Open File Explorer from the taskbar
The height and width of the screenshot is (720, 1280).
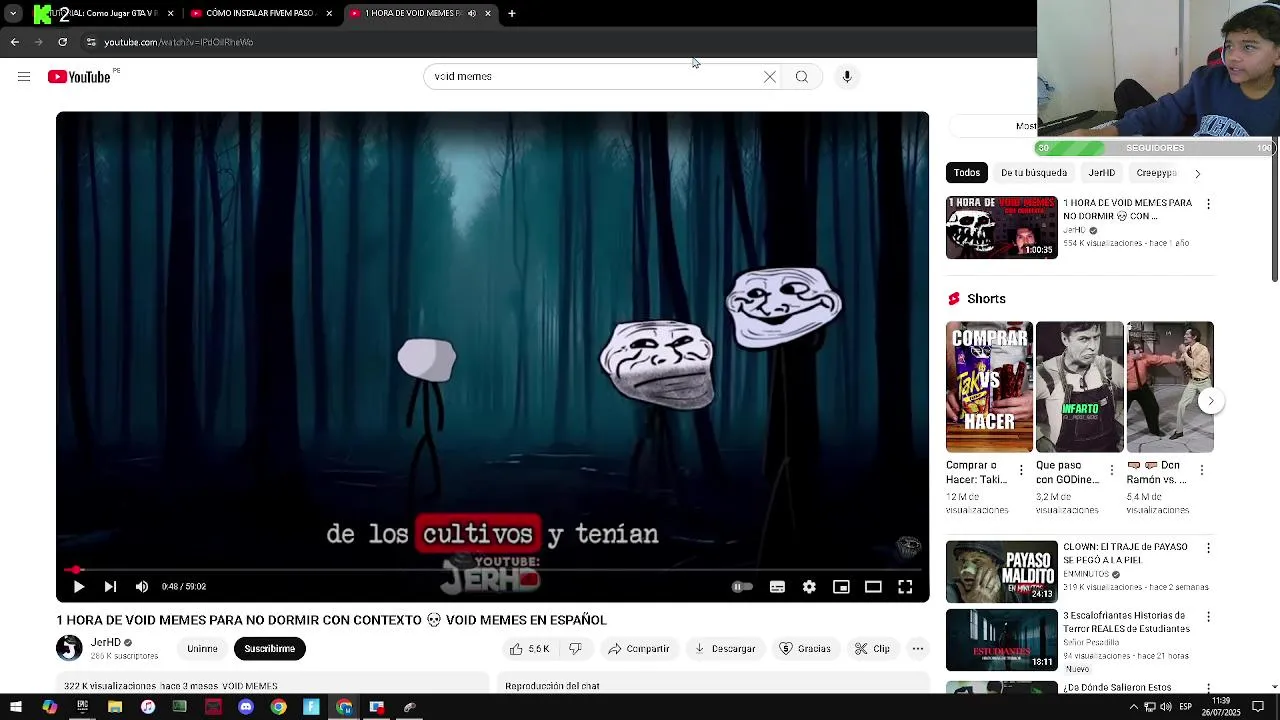click(115, 707)
